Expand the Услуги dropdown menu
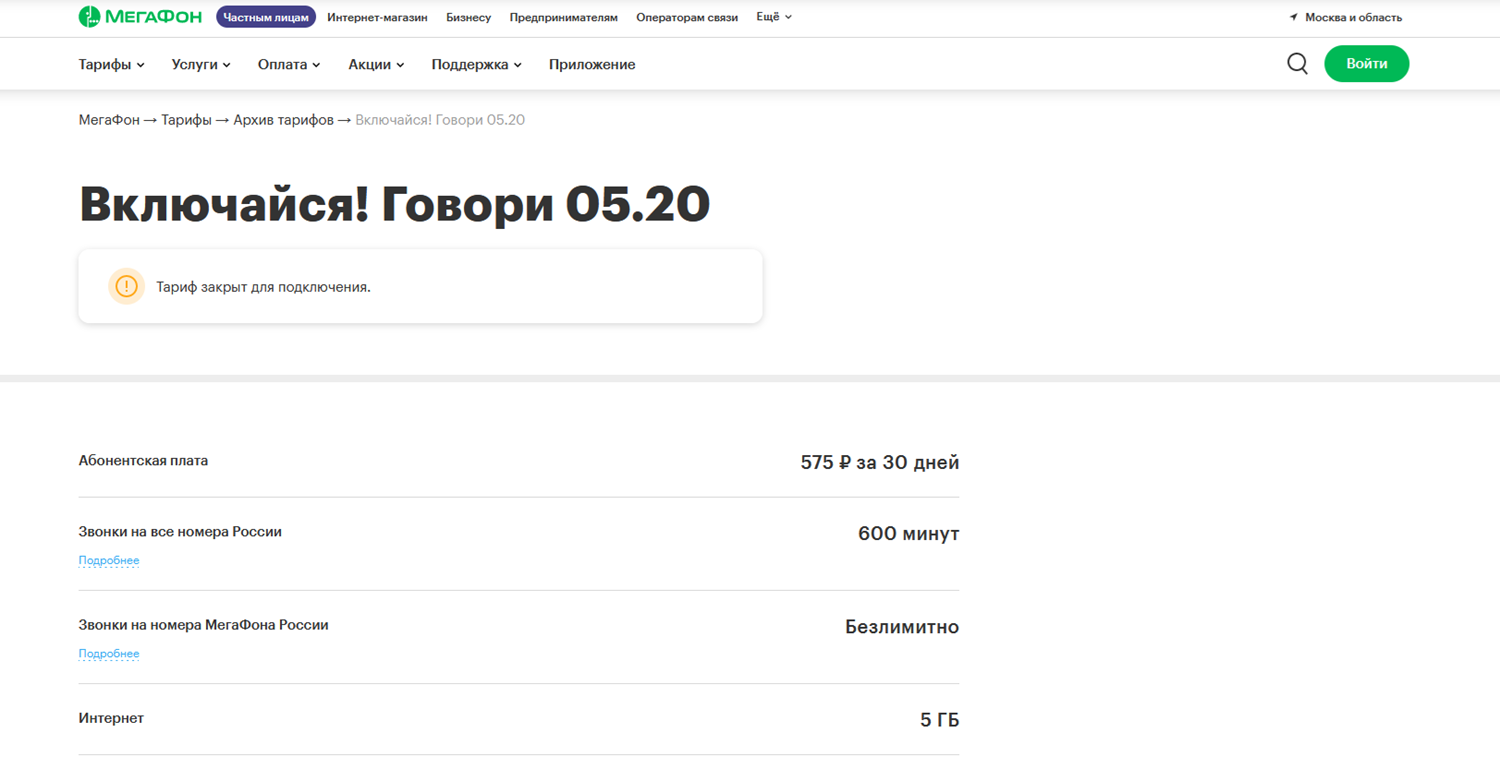Screen dimensions: 1500x769 click(x=201, y=64)
